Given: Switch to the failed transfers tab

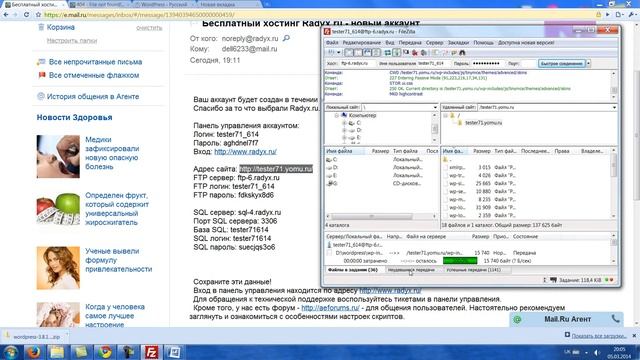Looking at the screenshot, I should coord(411,270).
